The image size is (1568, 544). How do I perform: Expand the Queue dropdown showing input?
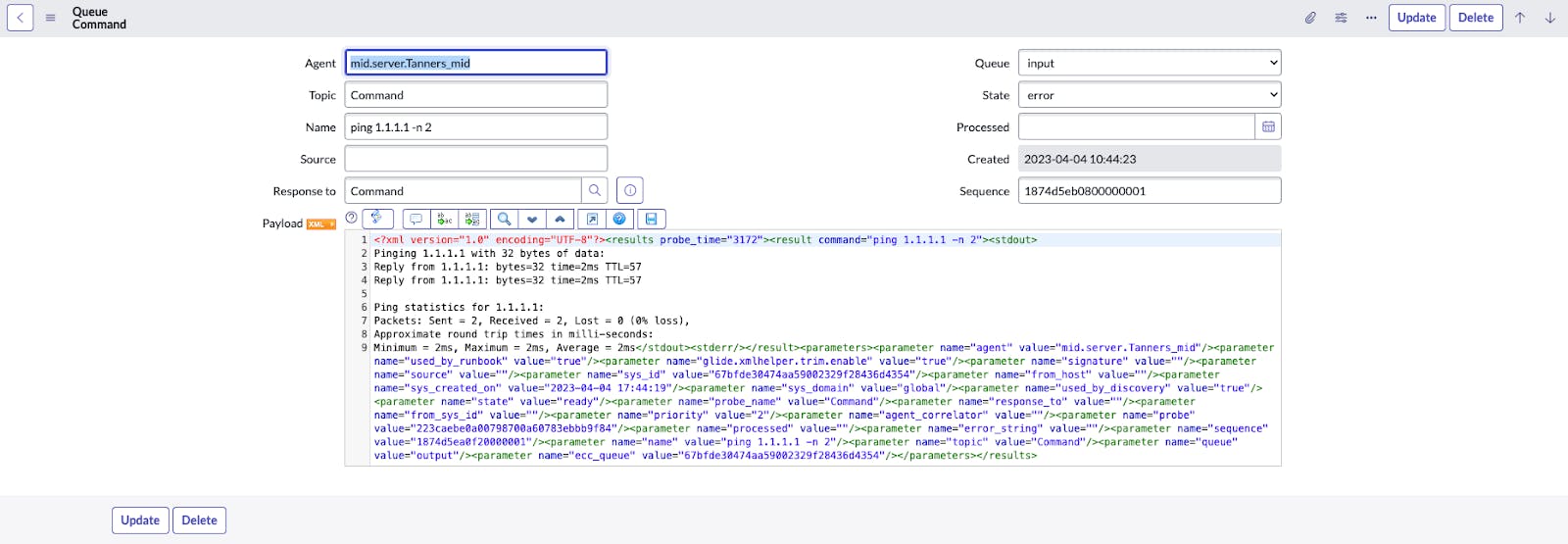point(1150,63)
